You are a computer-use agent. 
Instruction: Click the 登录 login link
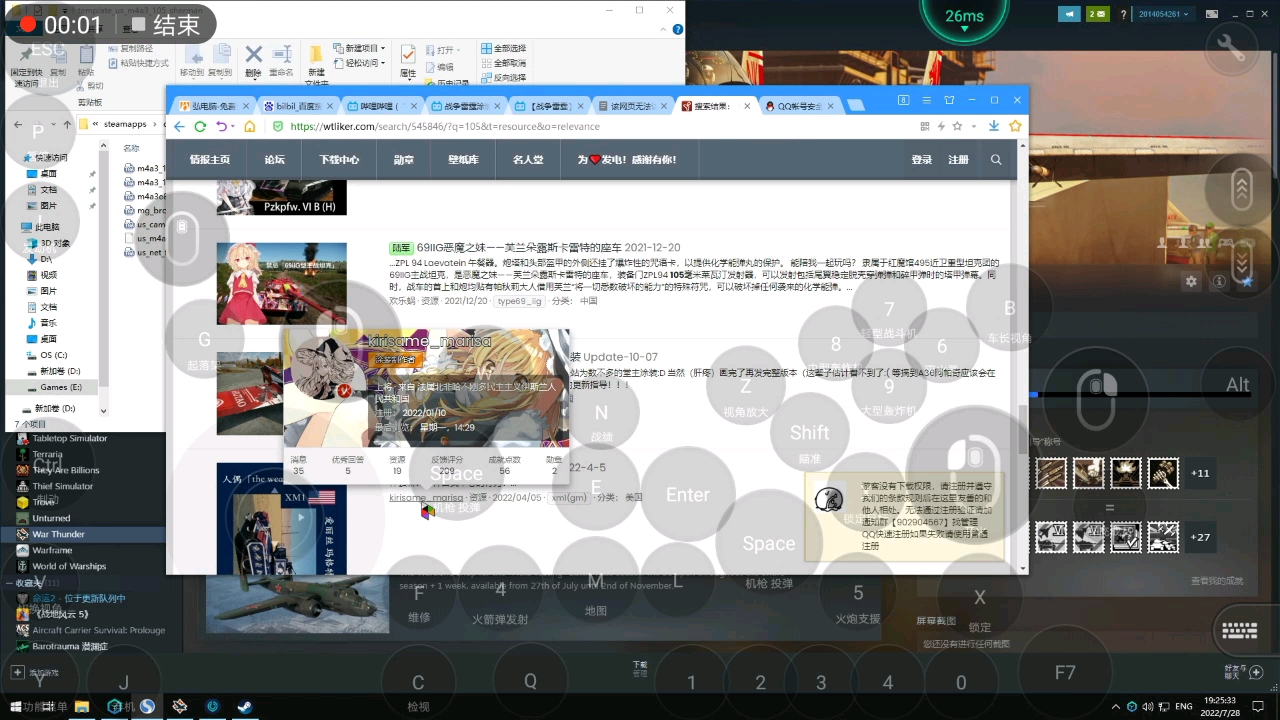tap(922, 160)
